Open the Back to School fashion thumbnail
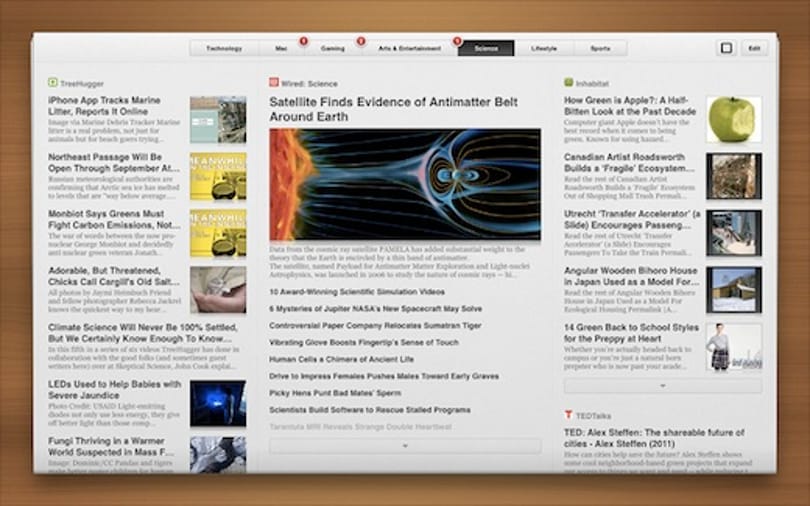Screen dimensions: 810x506 [x=734, y=346]
